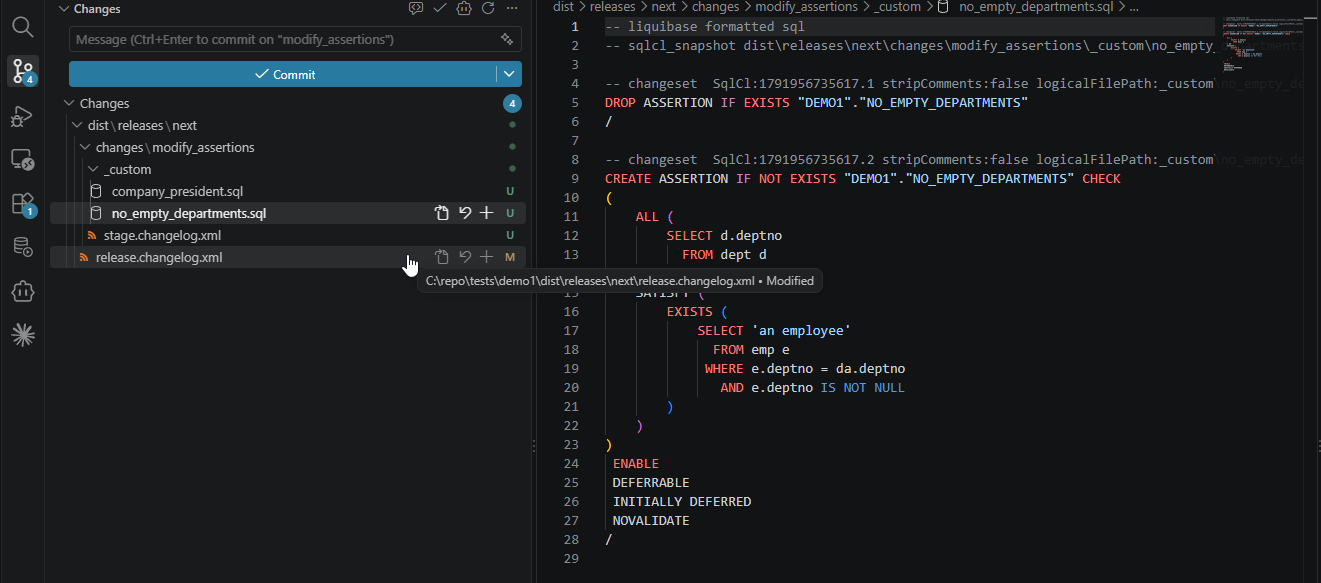Click the robot icon in the Changes header
The height and width of the screenshot is (583, 1321).
(464, 8)
